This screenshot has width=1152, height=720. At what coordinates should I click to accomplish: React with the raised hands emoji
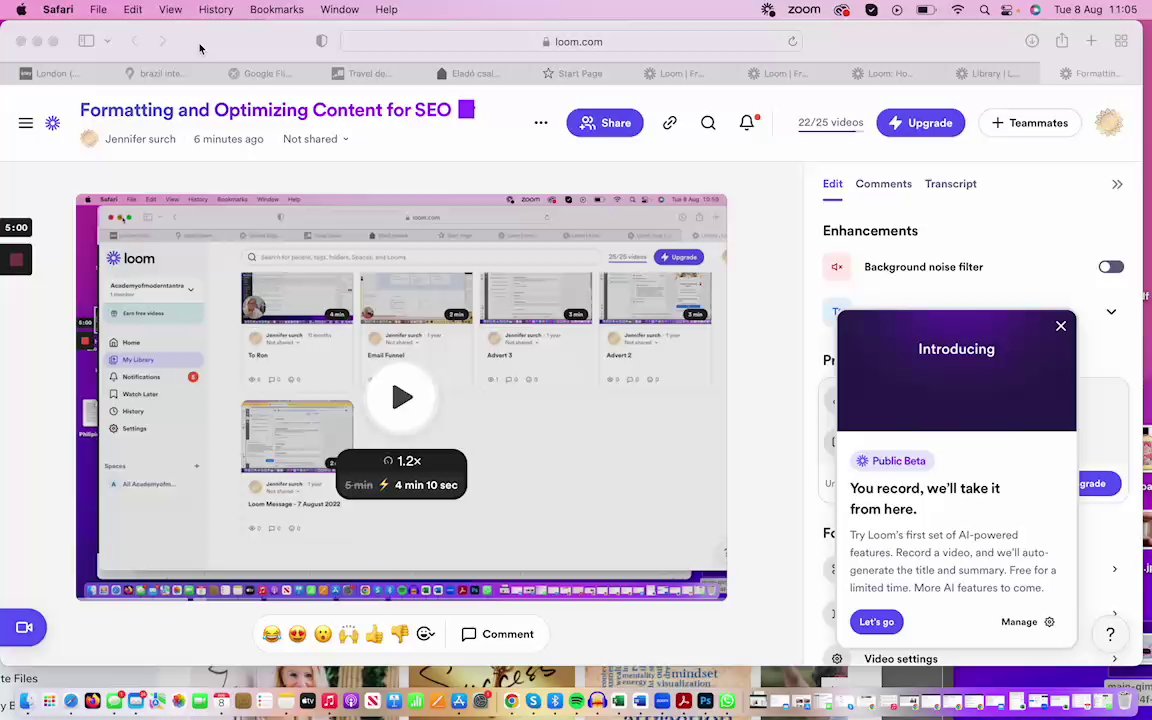[349, 634]
